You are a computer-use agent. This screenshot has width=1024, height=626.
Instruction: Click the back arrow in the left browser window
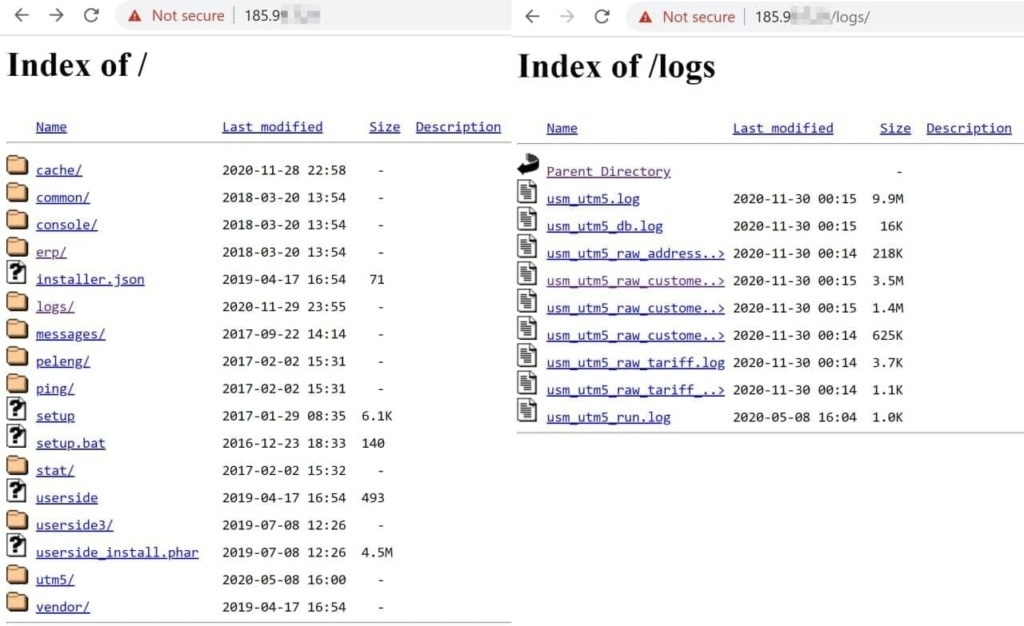pyautogui.click(x=22, y=15)
